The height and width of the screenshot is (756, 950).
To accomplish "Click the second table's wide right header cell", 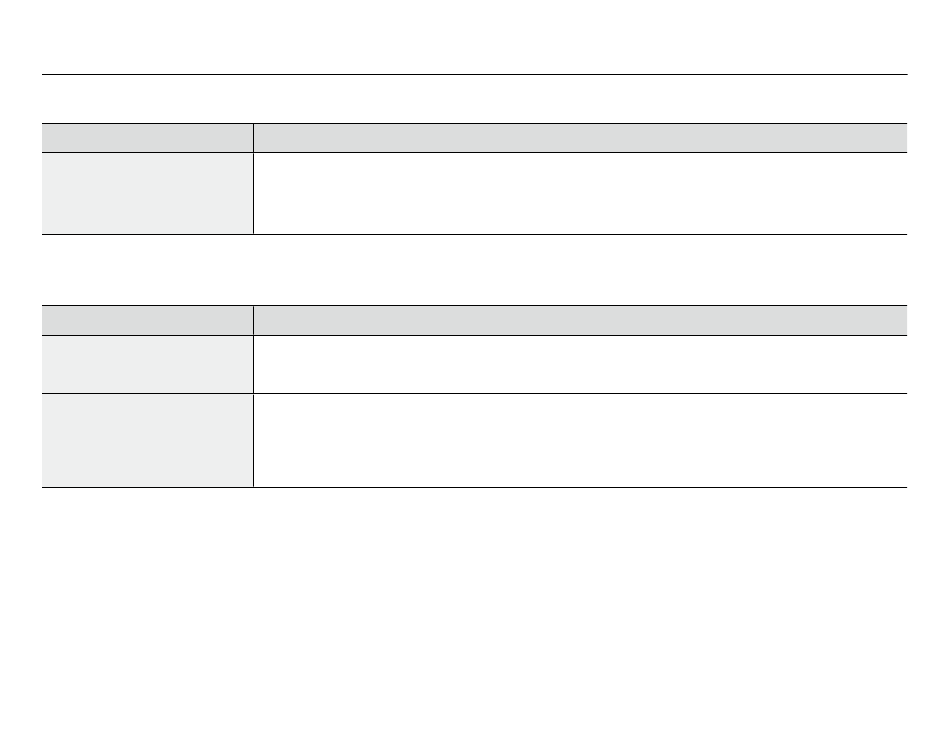I will click(580, 320).
